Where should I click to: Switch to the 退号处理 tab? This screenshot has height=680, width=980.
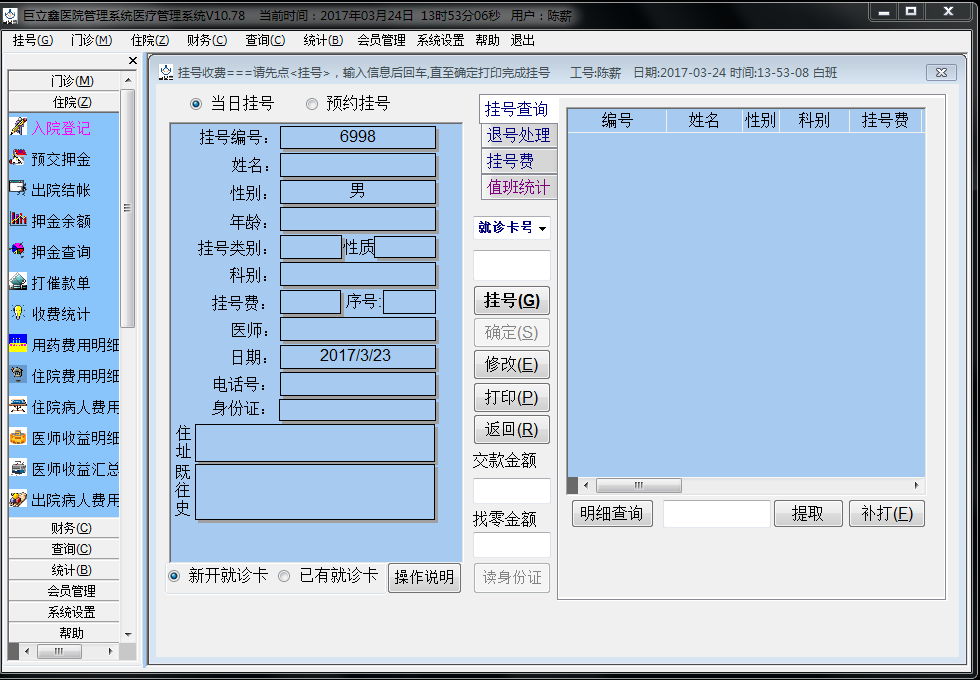[518, 135]
